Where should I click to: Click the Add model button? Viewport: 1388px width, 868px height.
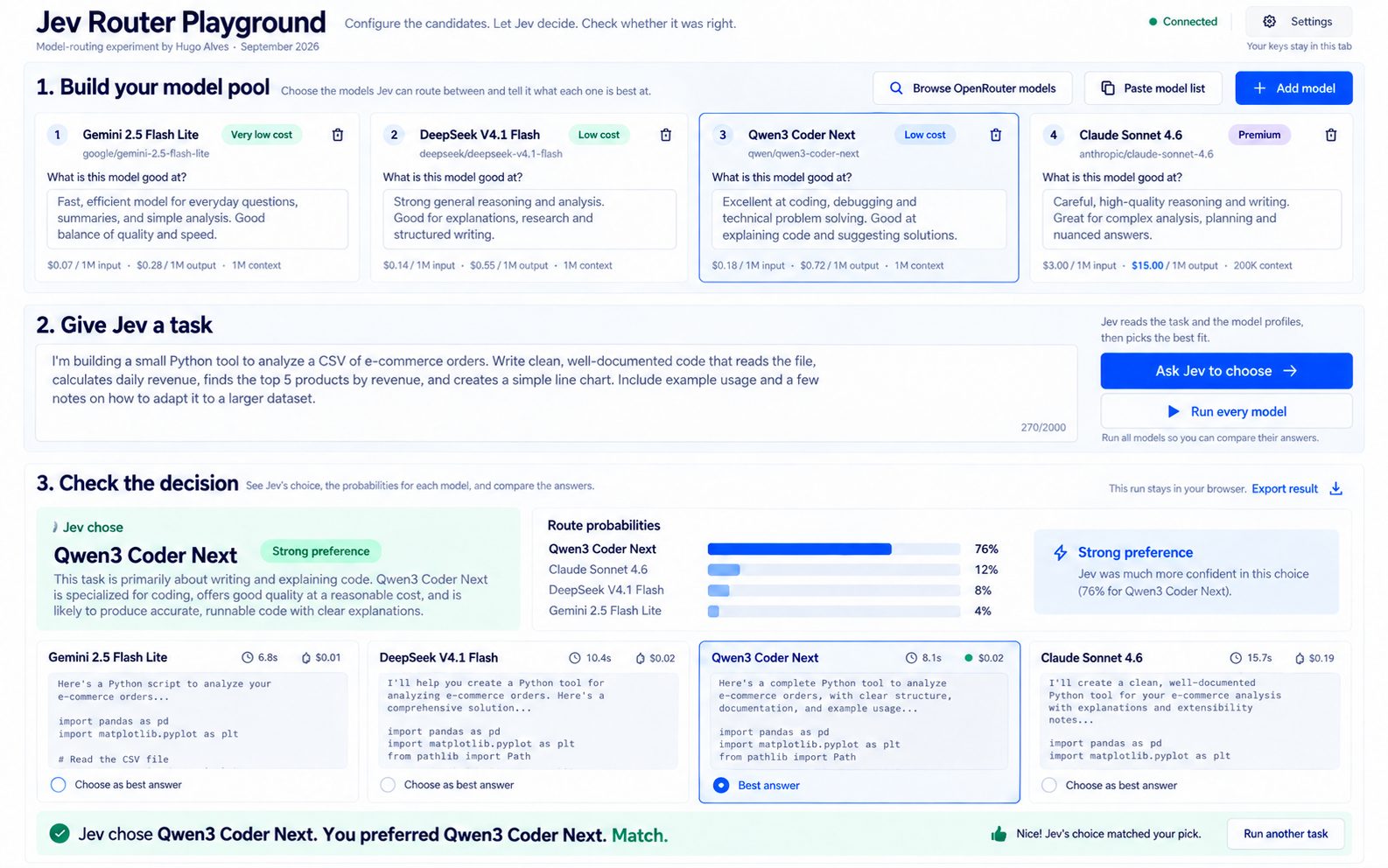1293,88
